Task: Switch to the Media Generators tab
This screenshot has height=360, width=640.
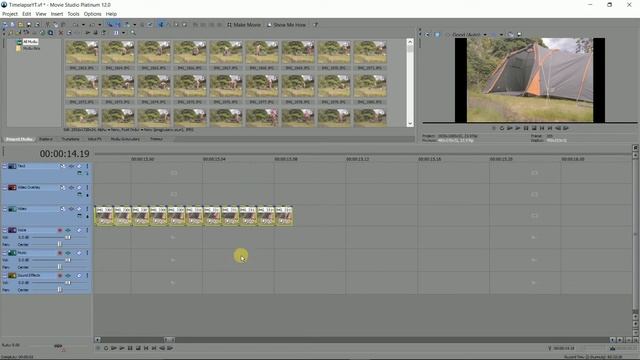Action: tap(125, 139)
